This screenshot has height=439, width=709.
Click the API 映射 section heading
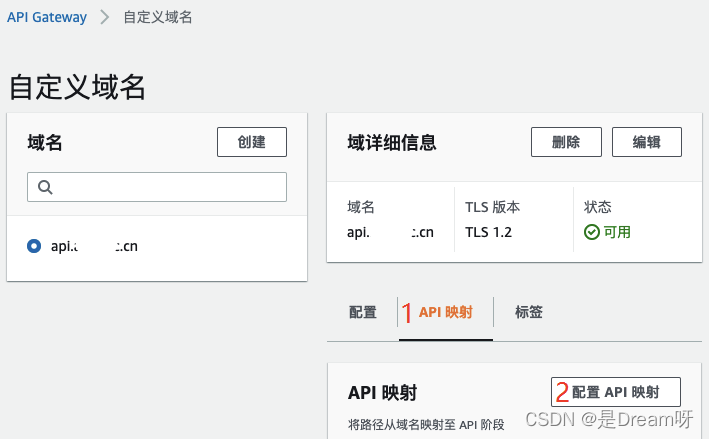(382, 393)
